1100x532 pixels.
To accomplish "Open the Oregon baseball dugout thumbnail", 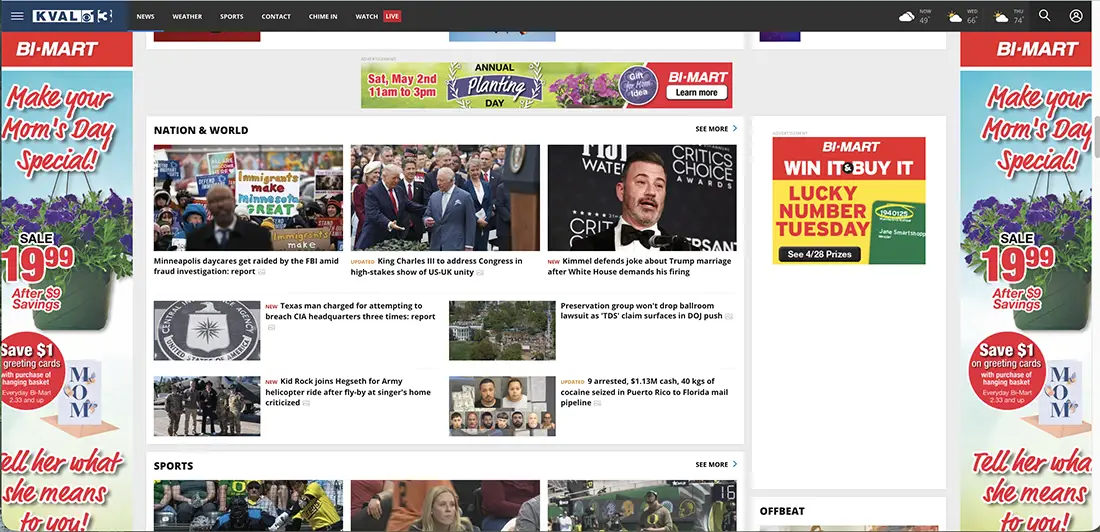I will pyautogui.click(x=642, y=505).
